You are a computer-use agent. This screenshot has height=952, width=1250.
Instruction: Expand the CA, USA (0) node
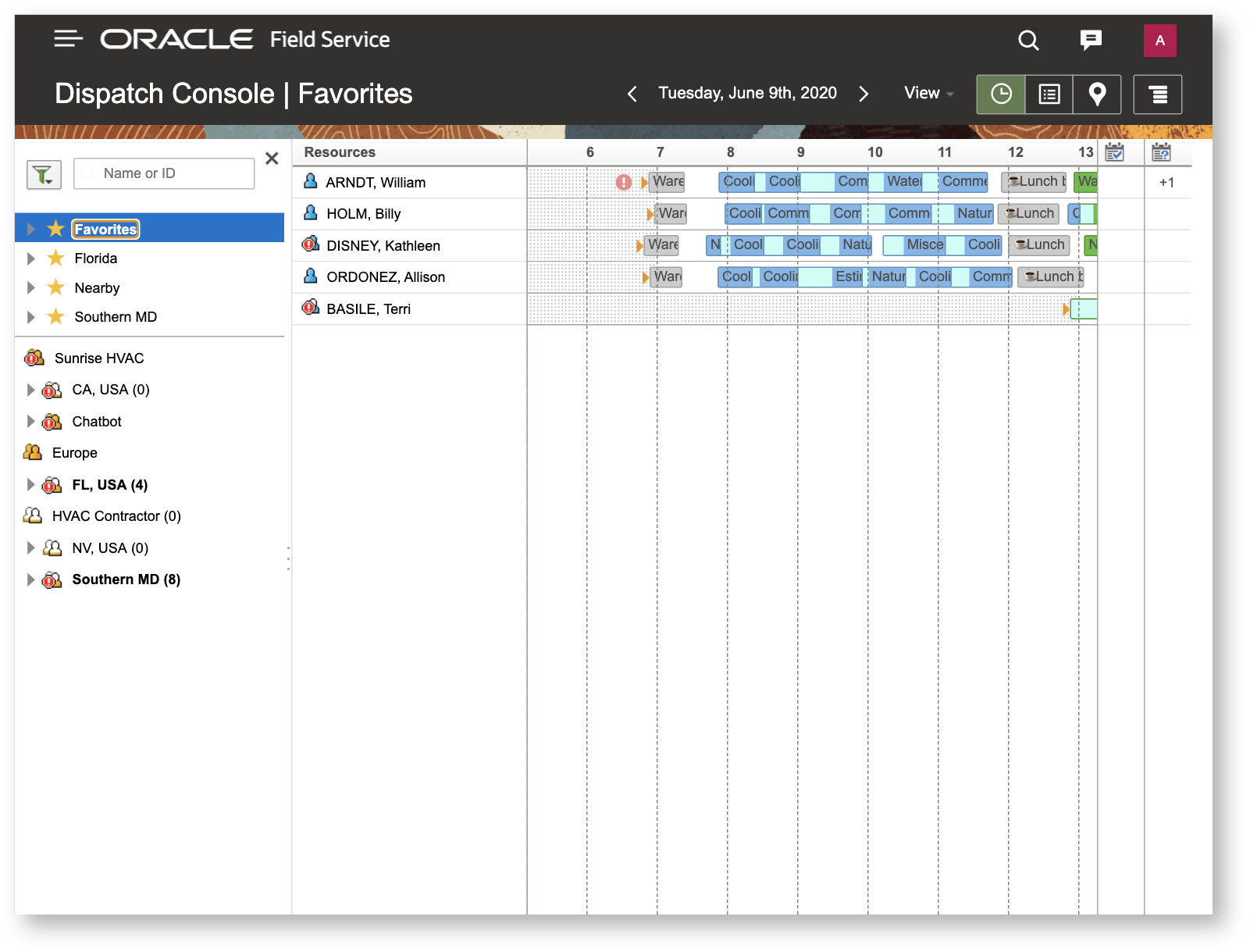tap(31, 390)
